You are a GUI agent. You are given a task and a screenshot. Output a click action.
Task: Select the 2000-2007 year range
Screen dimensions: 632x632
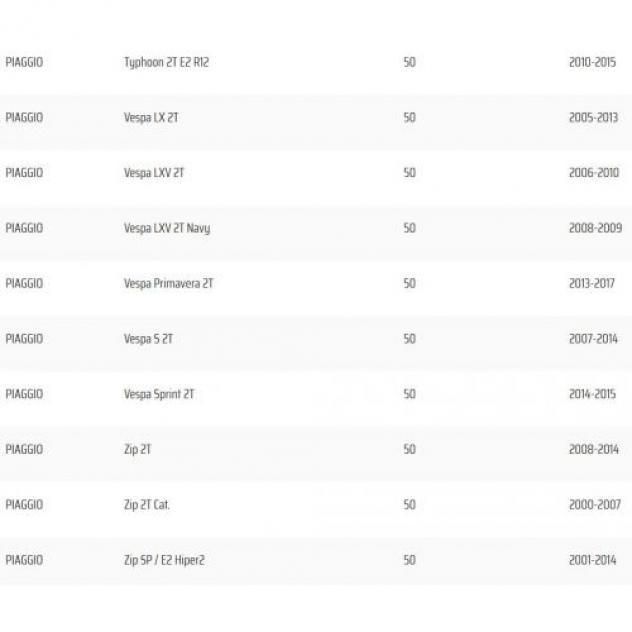point(595,504)
